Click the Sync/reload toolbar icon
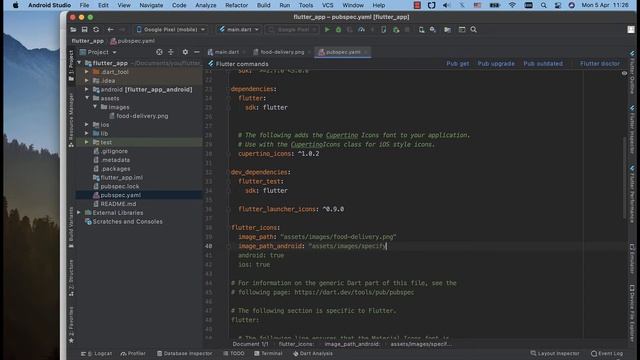The height and width of the screenshot is (360, 640). click(96, 29)
